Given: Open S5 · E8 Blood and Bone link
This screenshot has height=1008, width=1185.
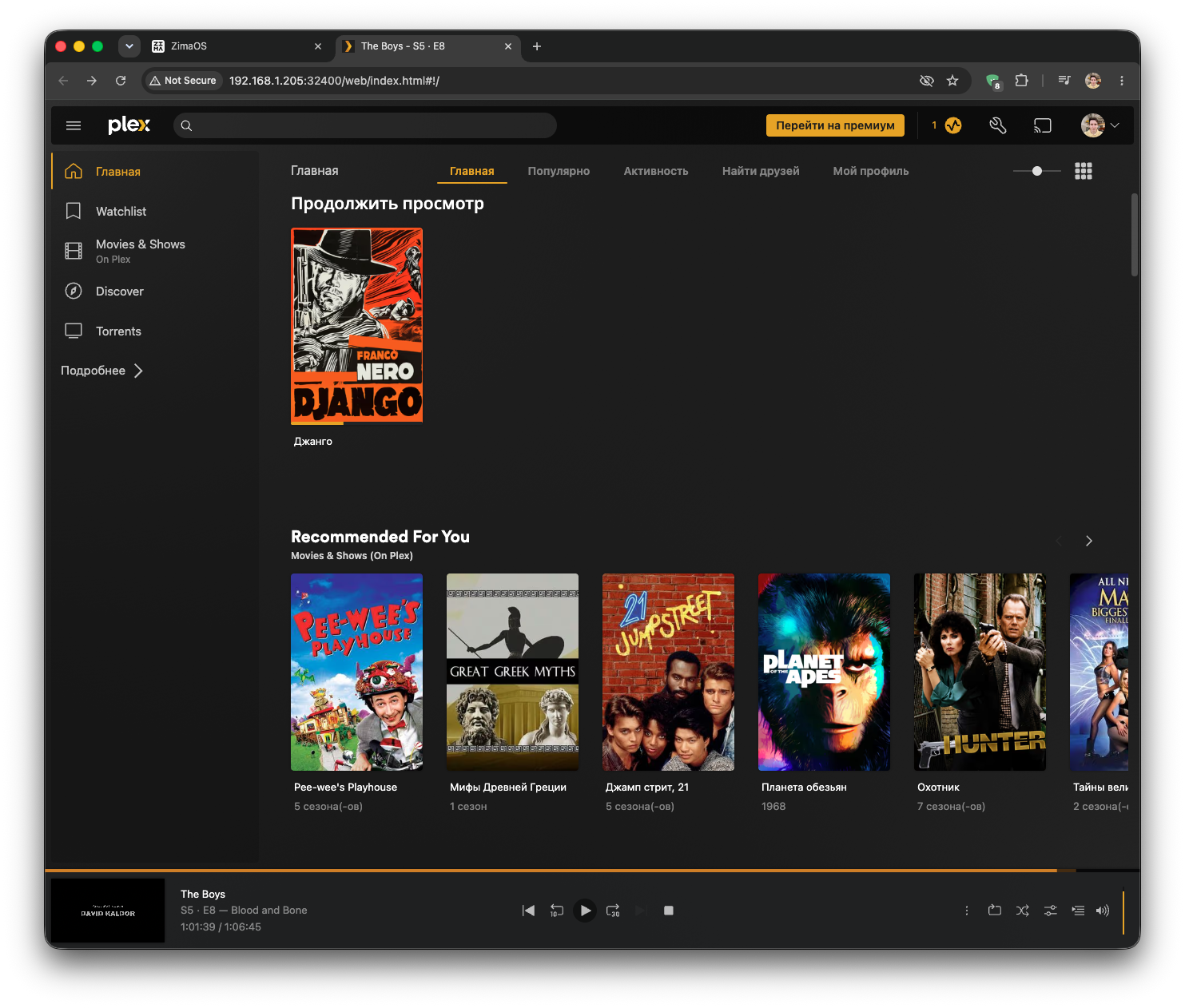Looking at the screenshot, I should [x=244, y=910].
